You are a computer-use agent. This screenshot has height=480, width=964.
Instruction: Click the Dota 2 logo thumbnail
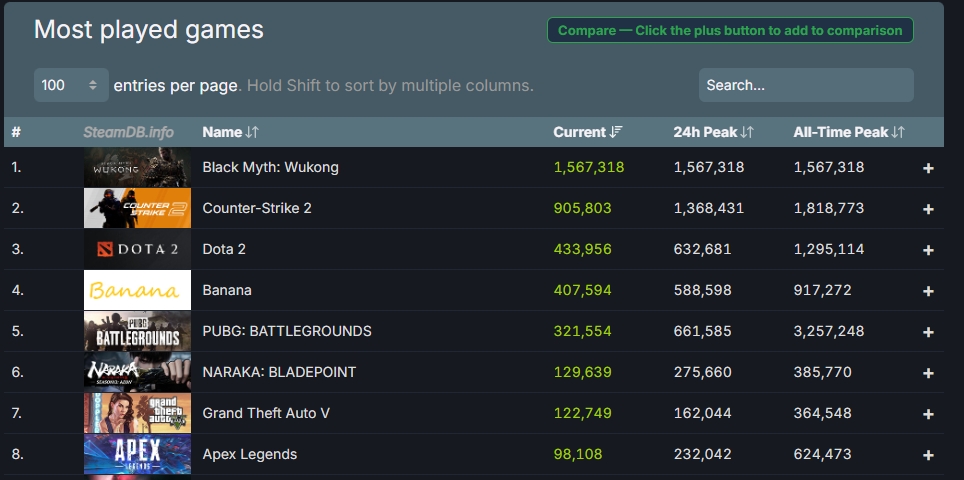137,249
